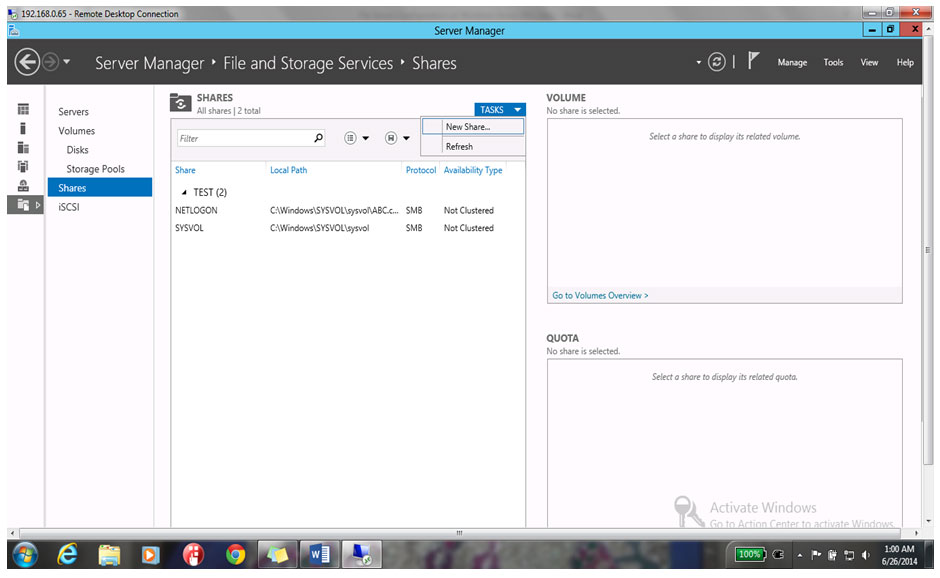This screenshot has width=940, height=578.
Task: Launch Internet Explorer from taskbar
Action: (68, 554)
